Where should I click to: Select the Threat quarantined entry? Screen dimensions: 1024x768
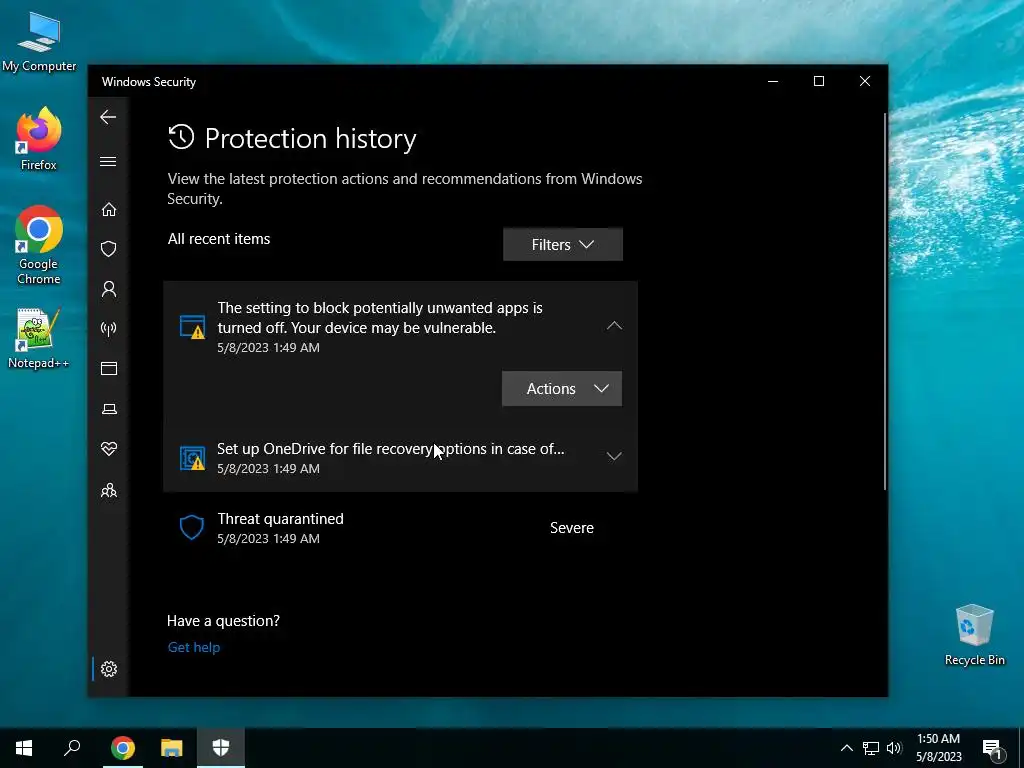400,528
